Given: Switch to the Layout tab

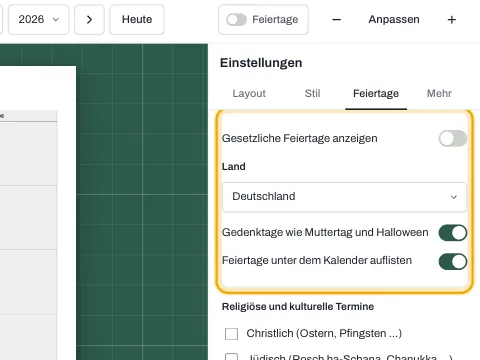Looking at the screenshot, I should (x=249, y=93).
